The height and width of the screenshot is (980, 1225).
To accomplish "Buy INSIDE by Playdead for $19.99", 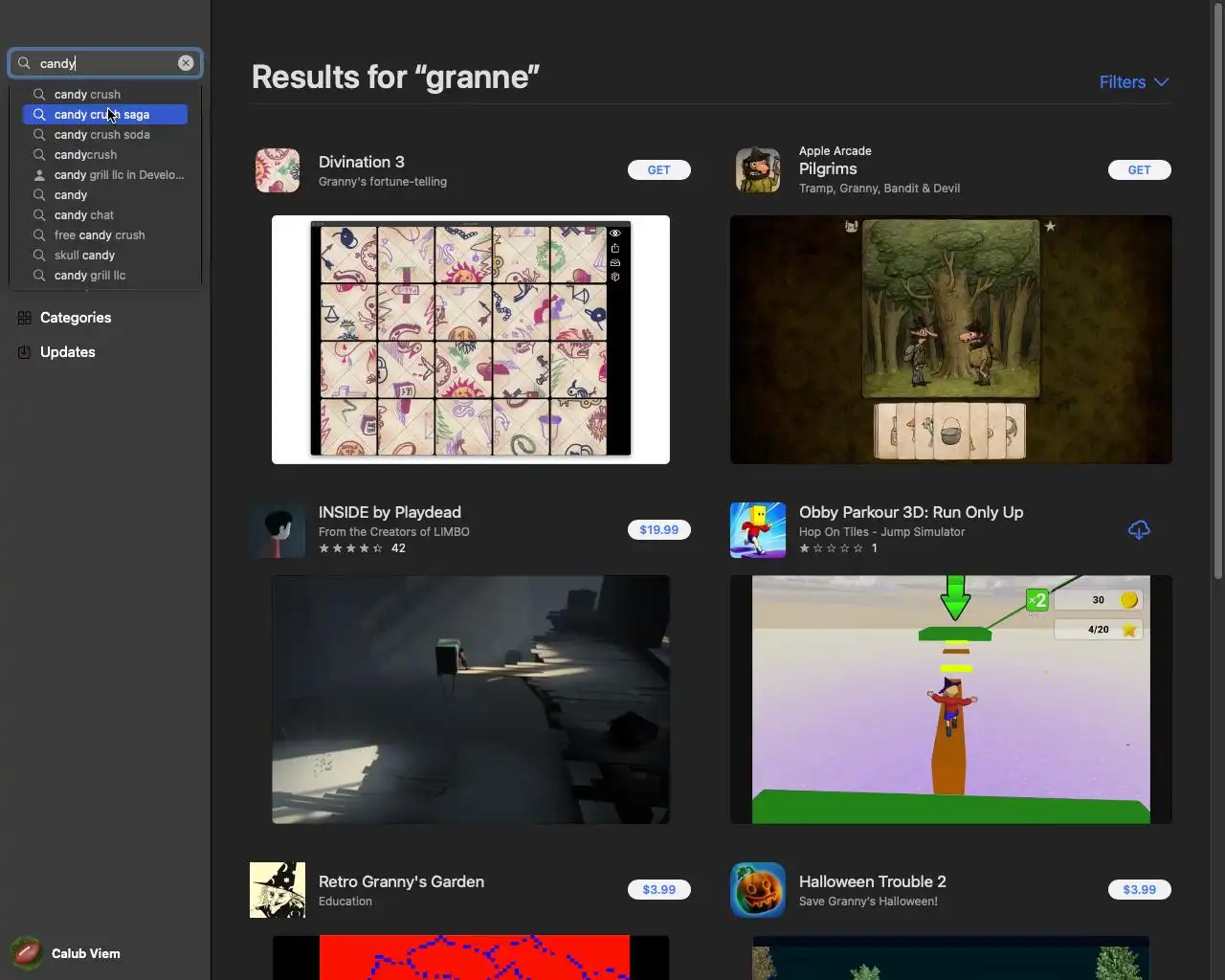I will coord(659,529).
